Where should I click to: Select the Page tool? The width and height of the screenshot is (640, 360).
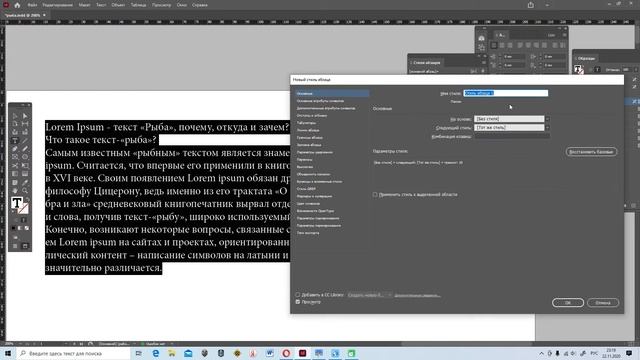coord(15,124)
